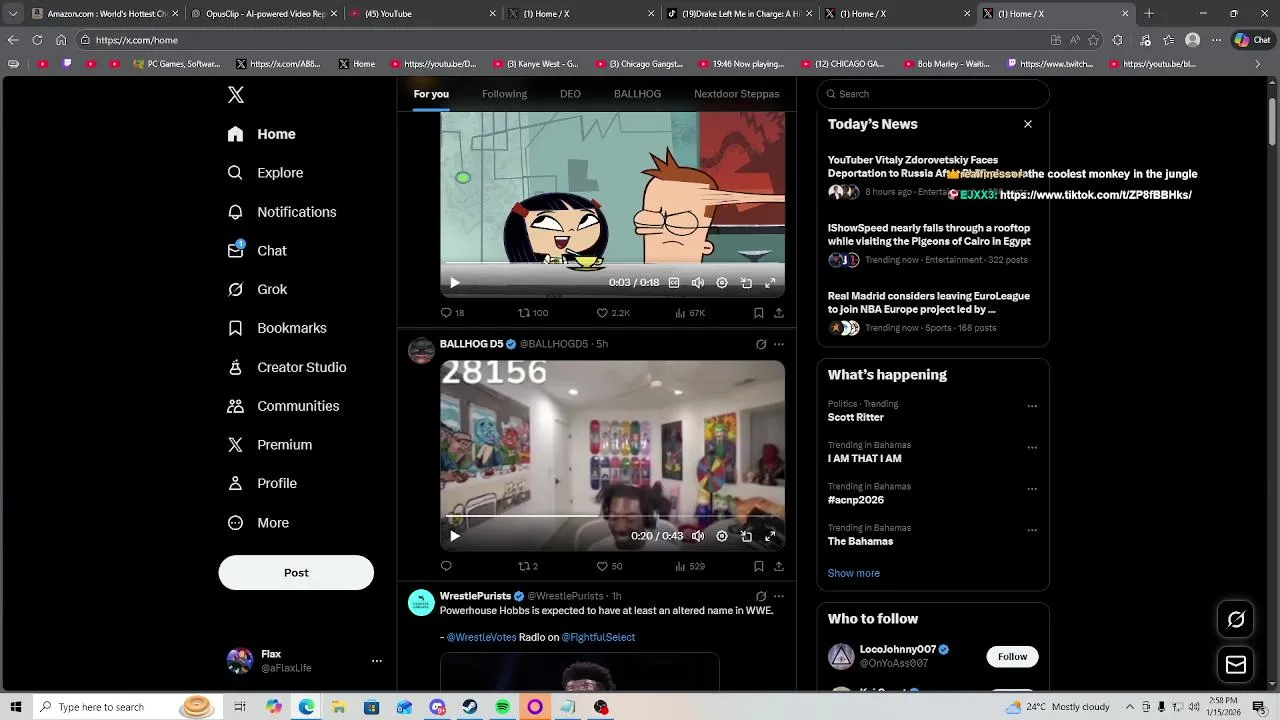Click the Post button

pyautogui.click(x=296, y=573)
